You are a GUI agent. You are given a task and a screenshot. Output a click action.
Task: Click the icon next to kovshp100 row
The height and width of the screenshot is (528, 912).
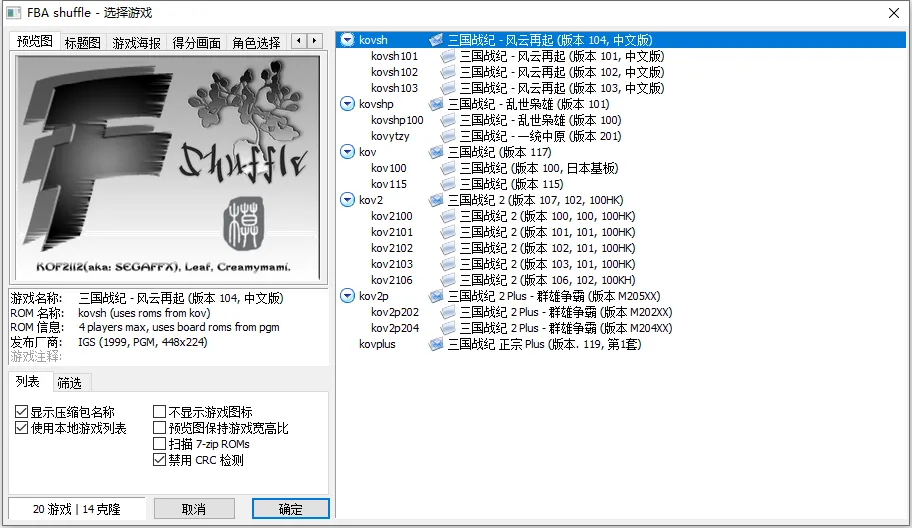(447, 120)
